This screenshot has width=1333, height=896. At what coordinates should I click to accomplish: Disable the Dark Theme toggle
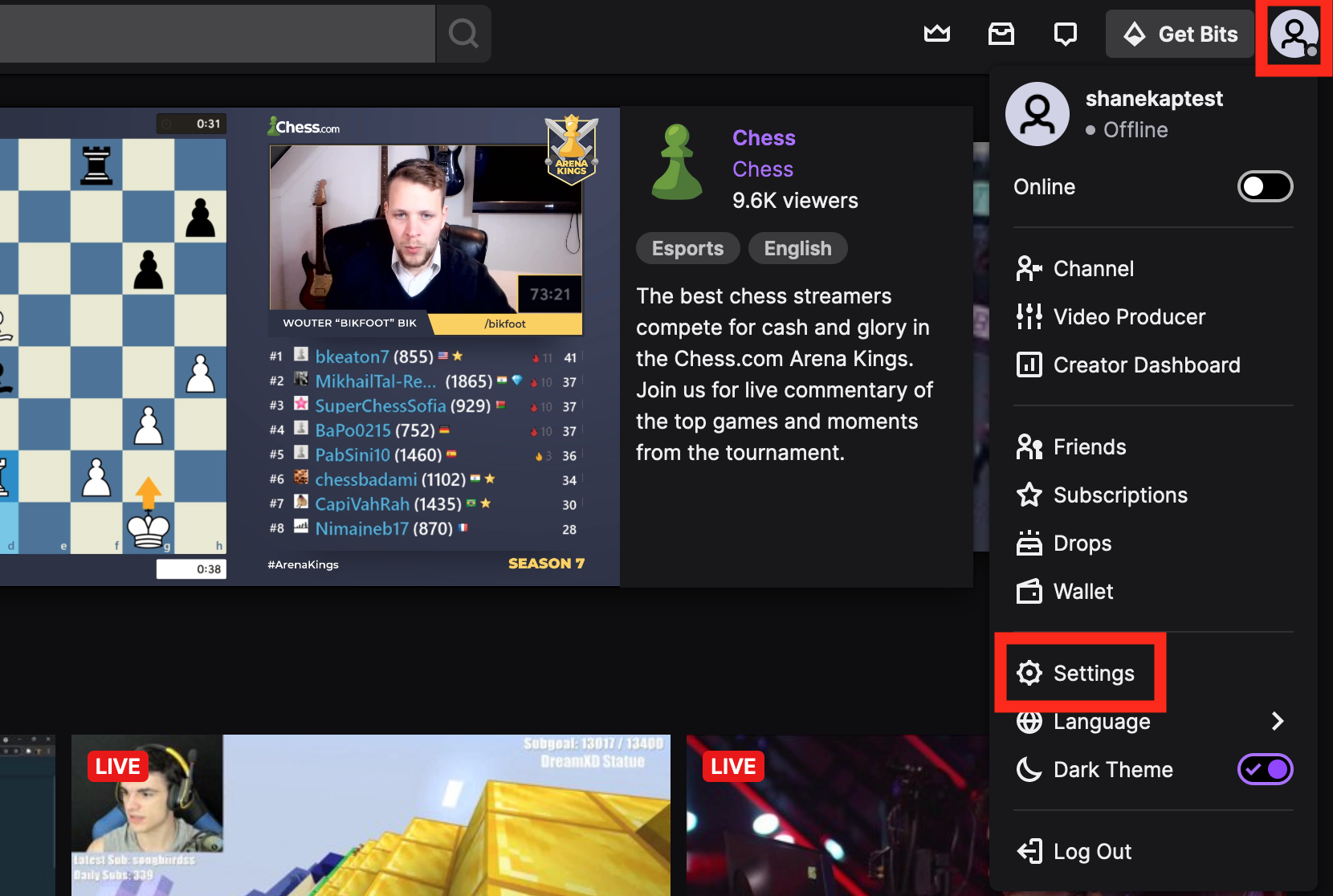pyautogui.click(x=1265, y=769)
